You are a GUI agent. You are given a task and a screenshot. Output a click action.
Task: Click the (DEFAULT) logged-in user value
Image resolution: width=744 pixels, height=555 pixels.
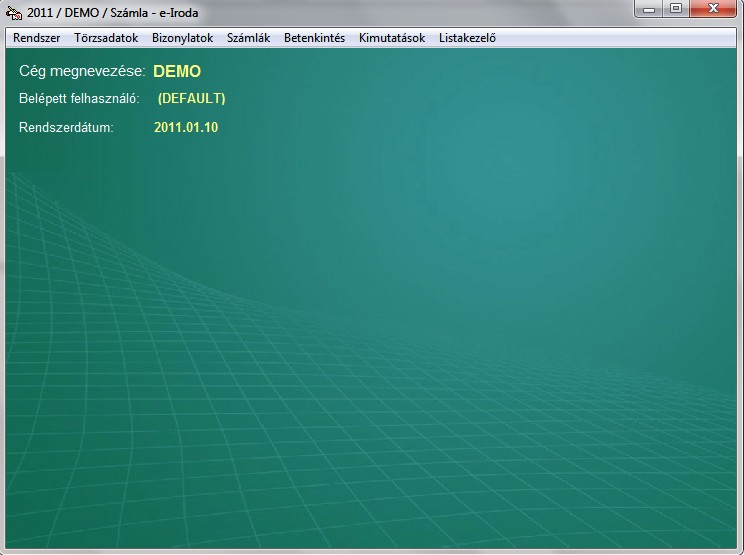tap(191, 99)
